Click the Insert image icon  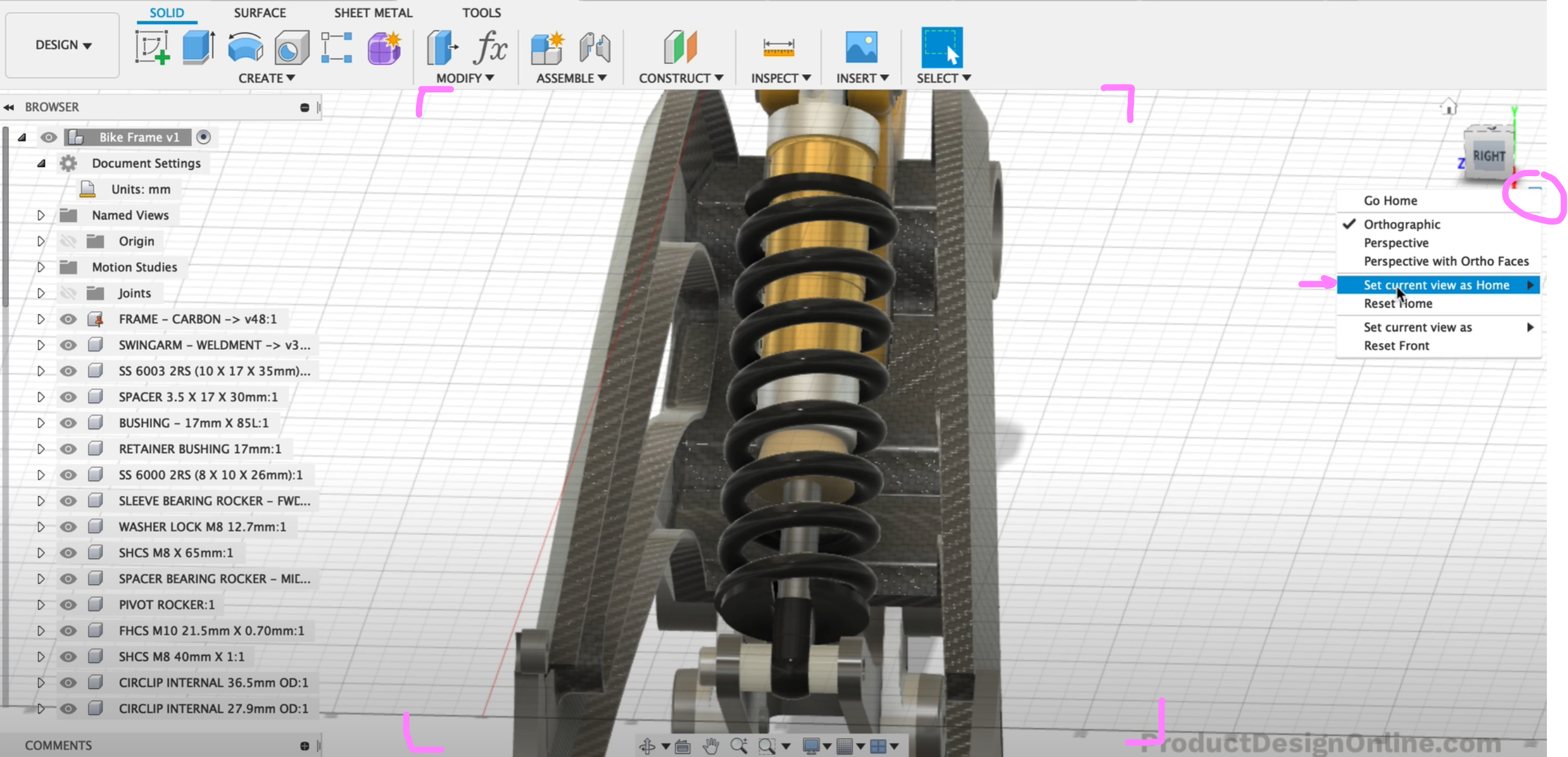(861, 48)
